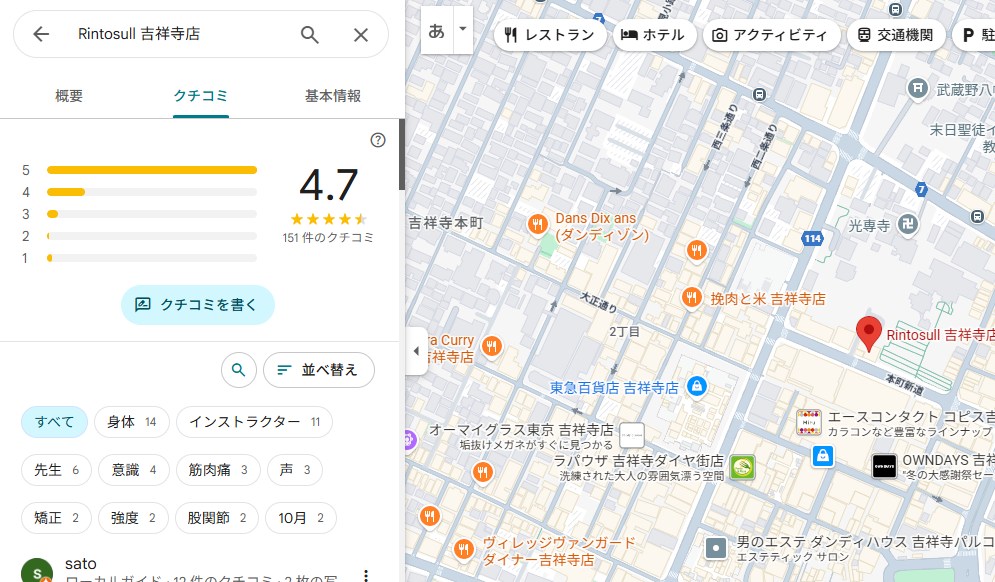Open the three-dot menu on sato's review
This screenshot has width=995, height=582.
(x=366, y=574)
